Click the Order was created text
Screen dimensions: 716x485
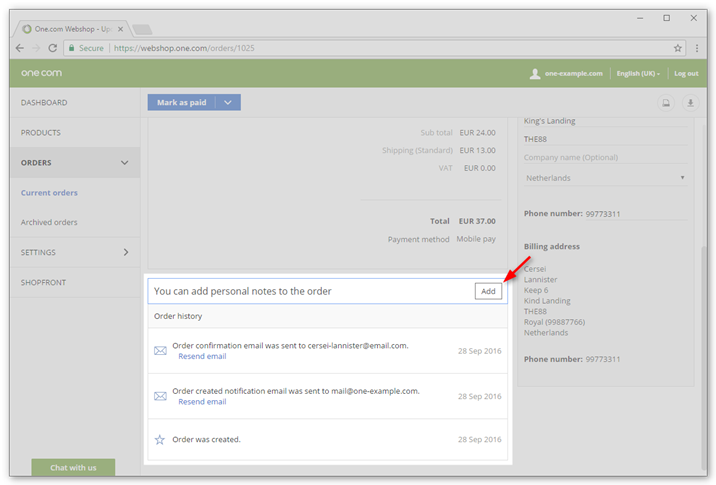pos(206,439)
